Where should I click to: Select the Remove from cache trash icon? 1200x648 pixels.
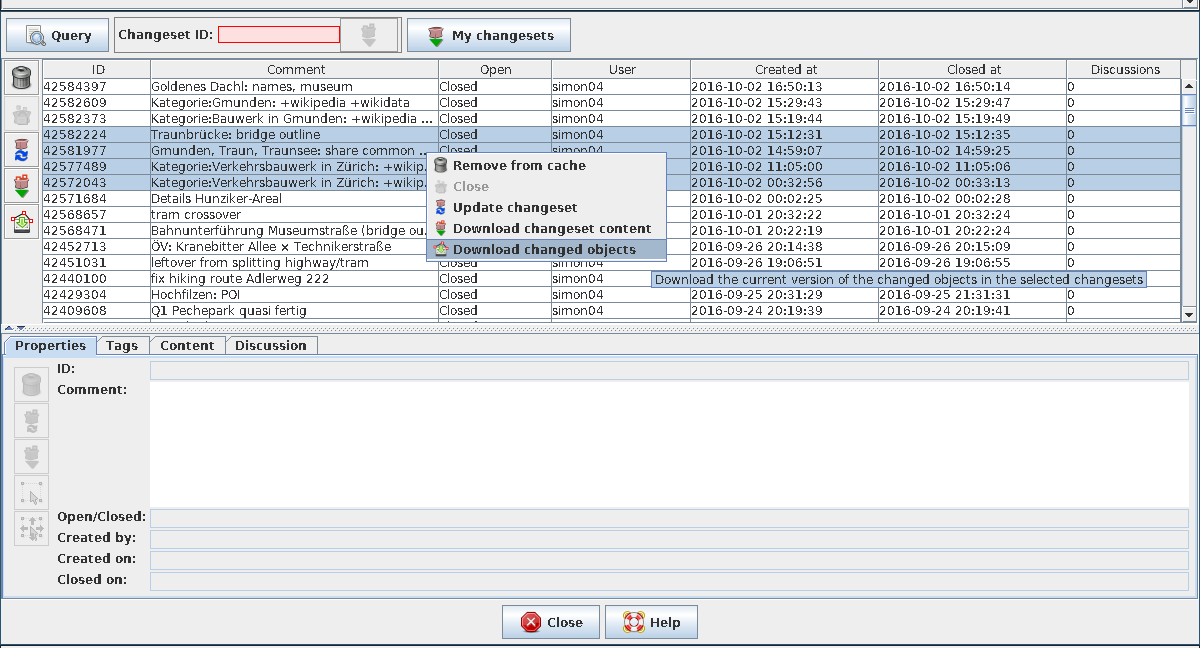click(21, 77)
